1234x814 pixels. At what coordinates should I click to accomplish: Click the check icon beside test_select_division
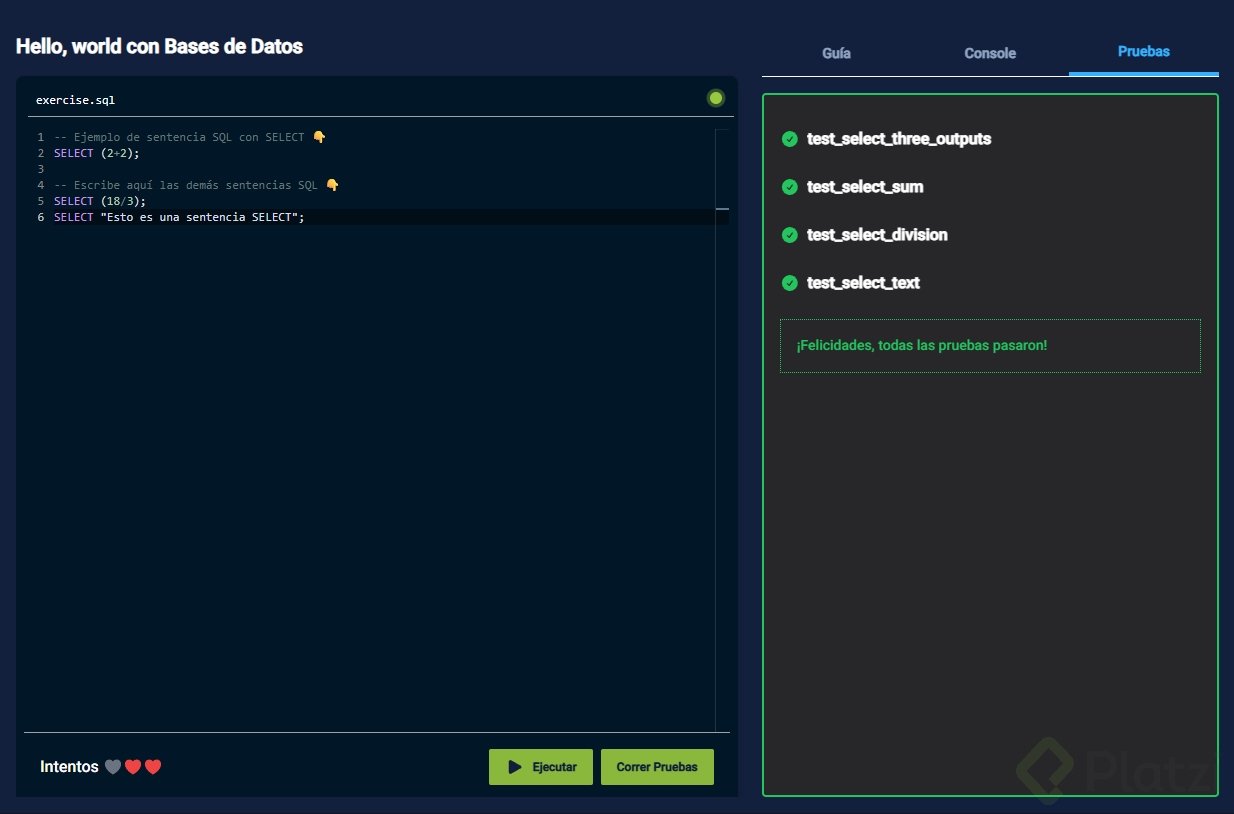coord(789,235)
